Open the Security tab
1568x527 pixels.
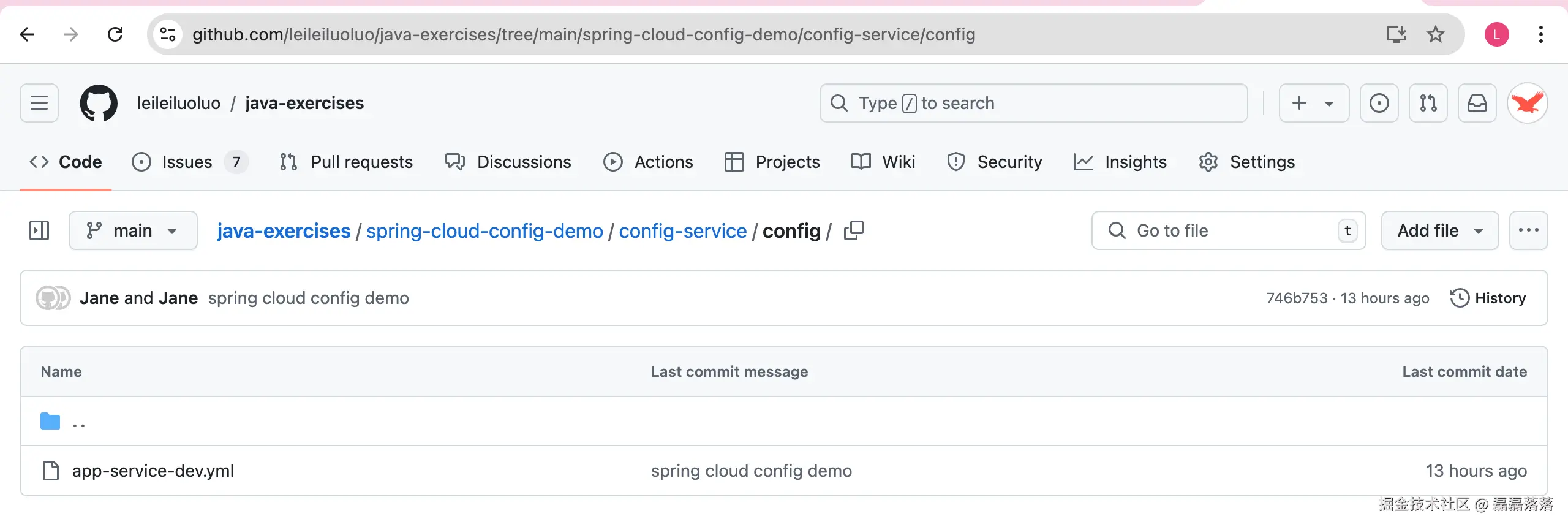pos(994,162)
